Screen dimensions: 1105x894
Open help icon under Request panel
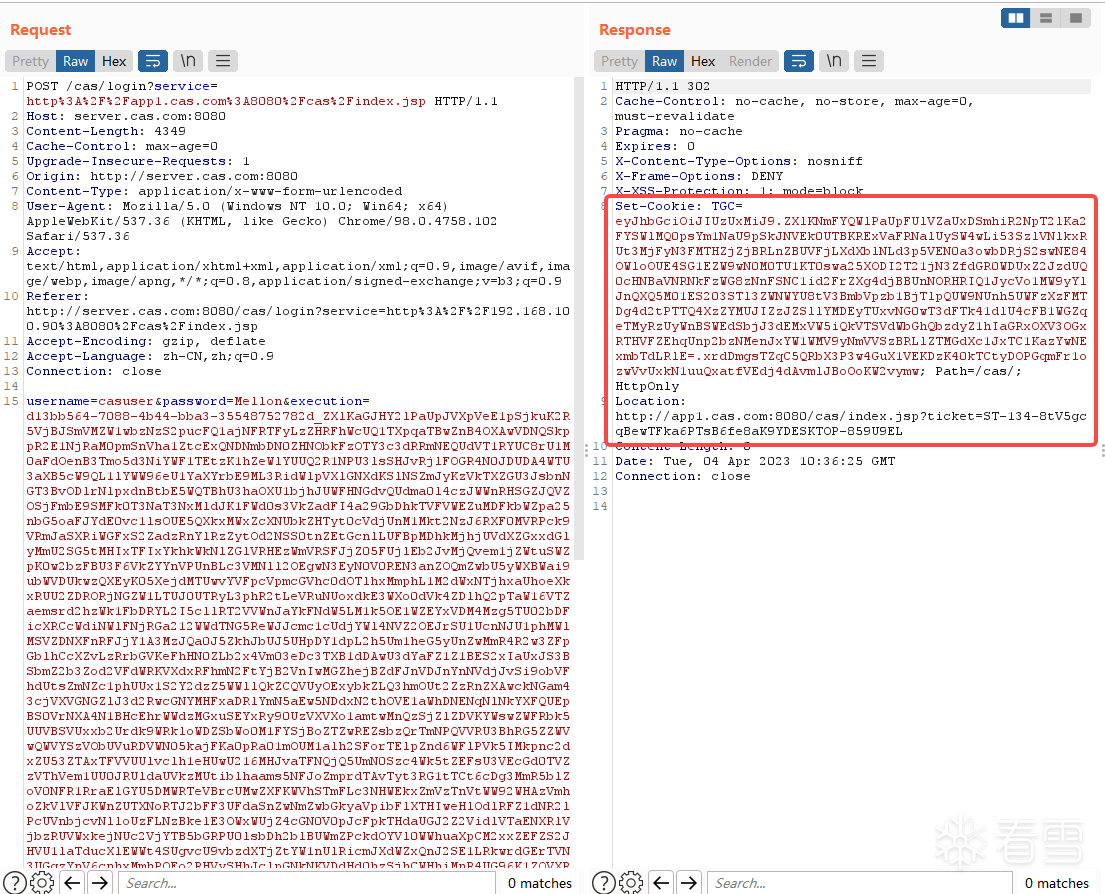click(x=15, y=883)
